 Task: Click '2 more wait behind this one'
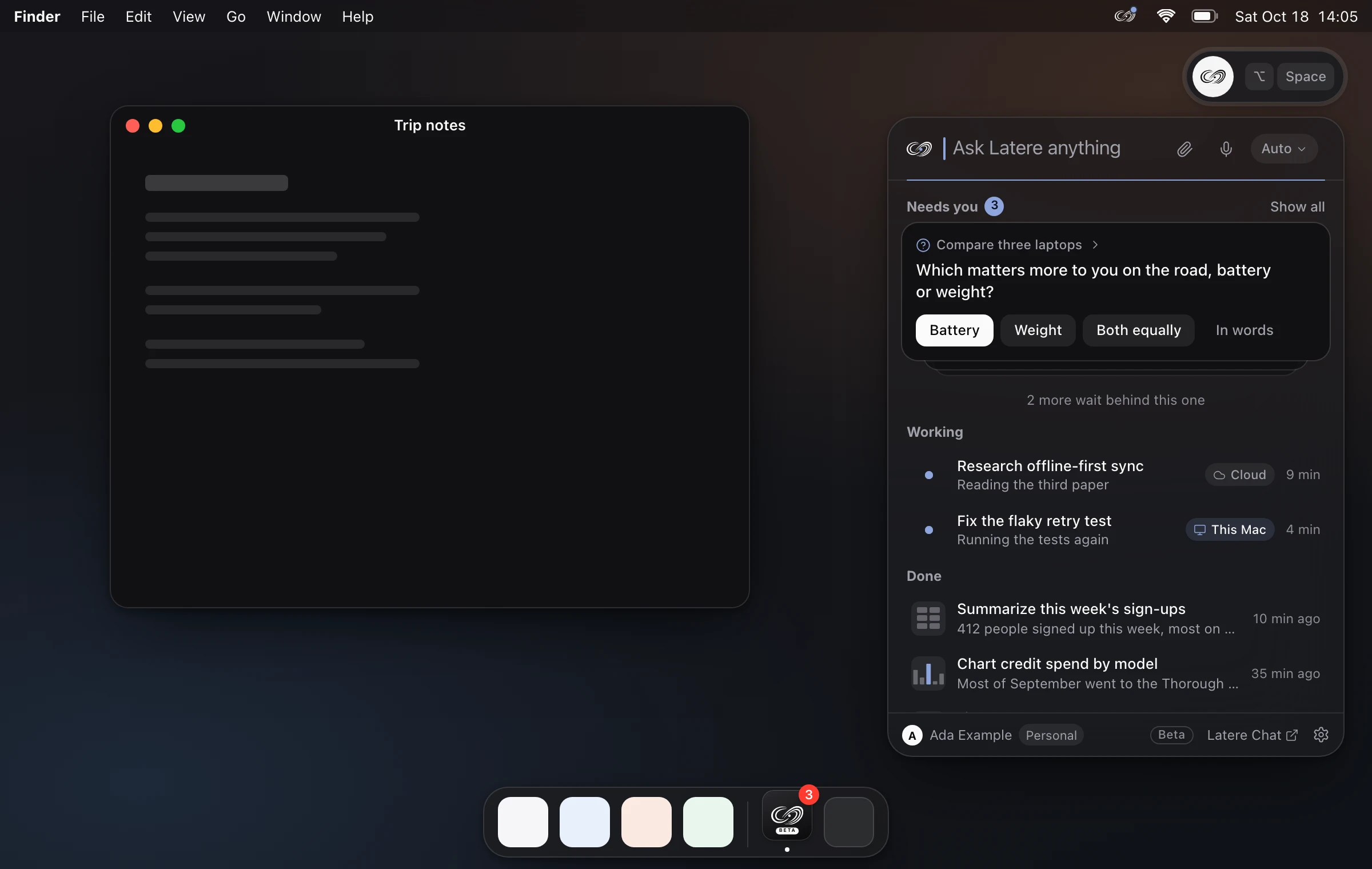(1115, 400)
